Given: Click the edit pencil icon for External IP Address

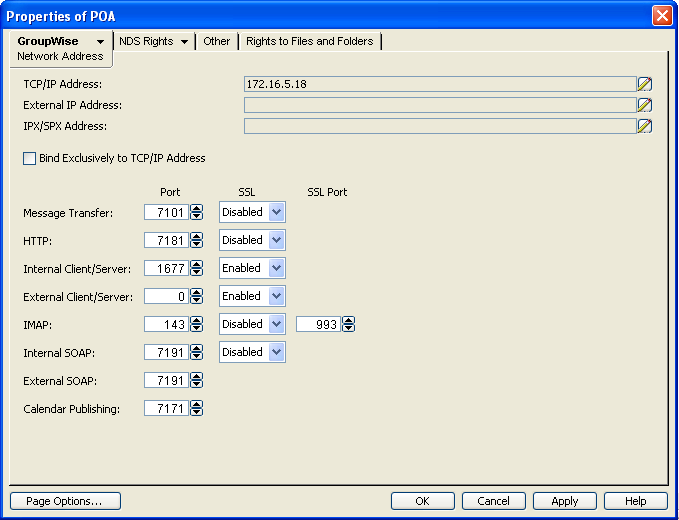Looking at the screenshot, I should (644, 105).
